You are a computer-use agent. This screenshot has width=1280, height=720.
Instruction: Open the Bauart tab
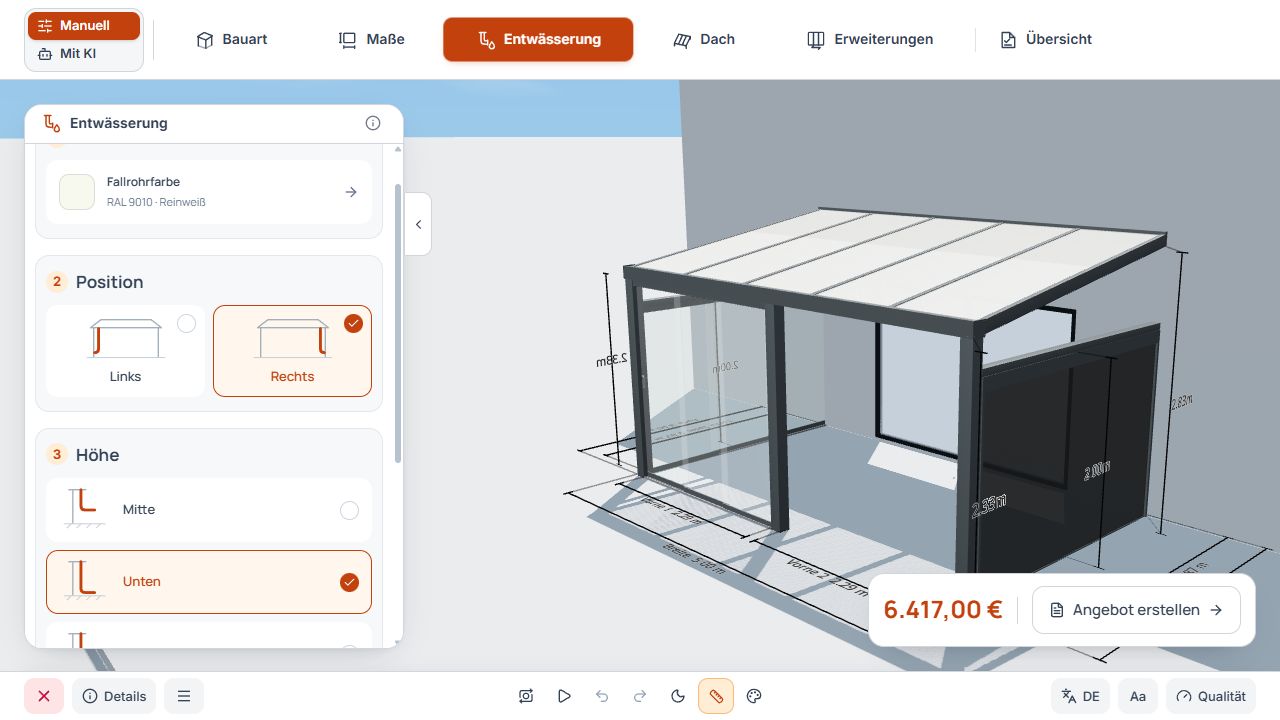232,39
